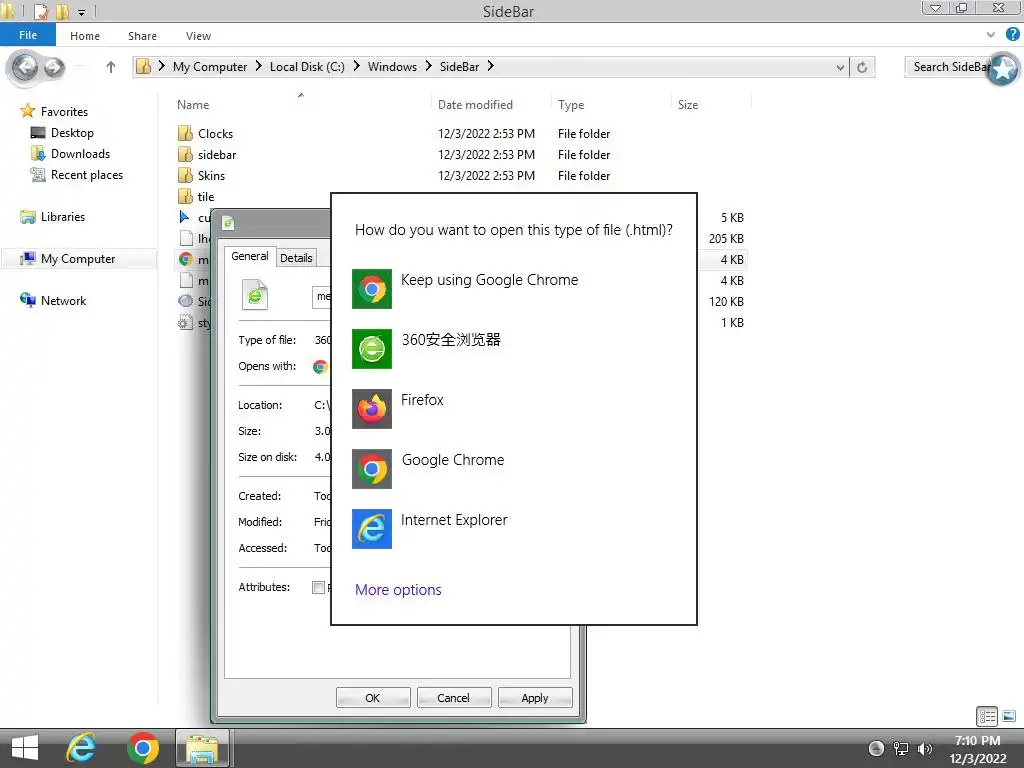The height and width of the screenshot is (768, 1024).
Task: Open the network tray icon
Action: [x=901, y=749]
